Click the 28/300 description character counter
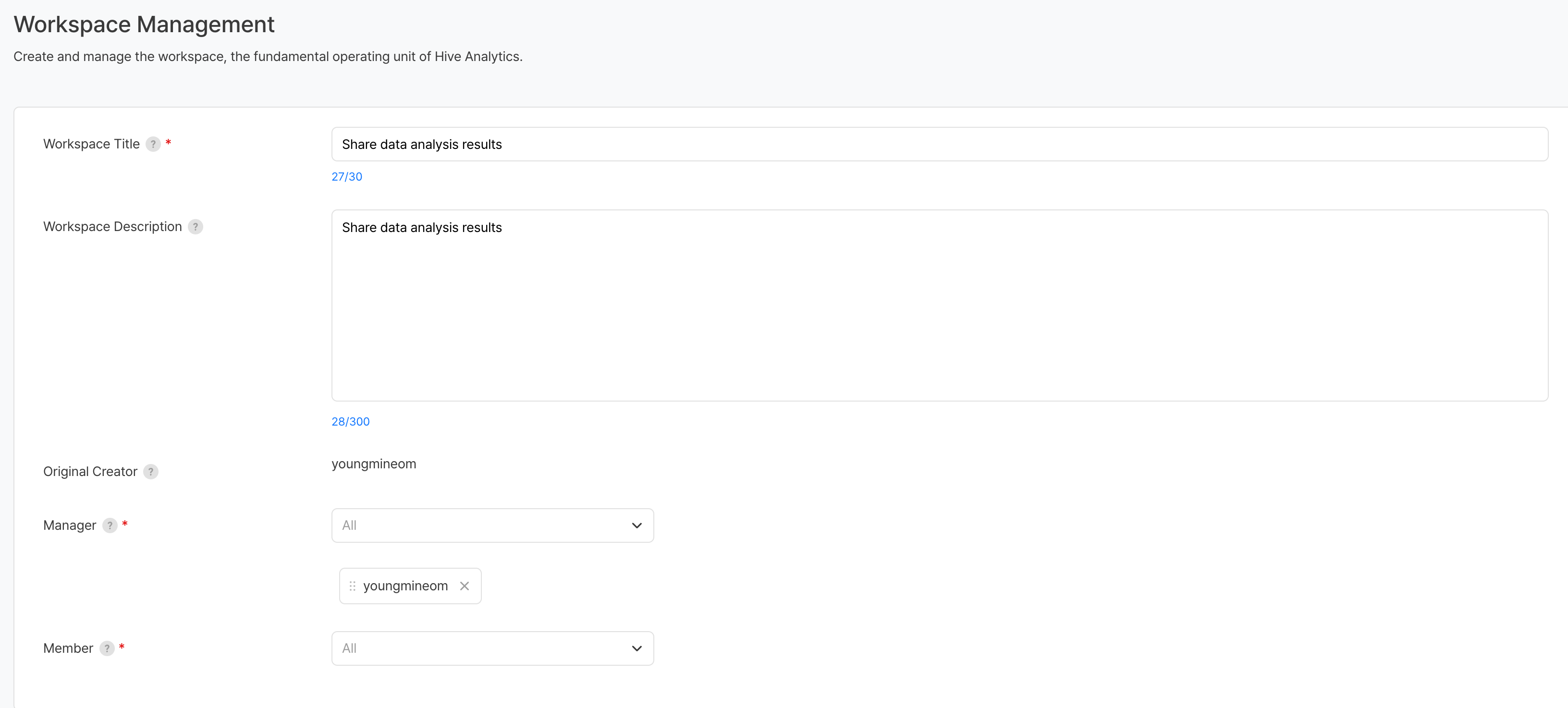 pos(350,421)
